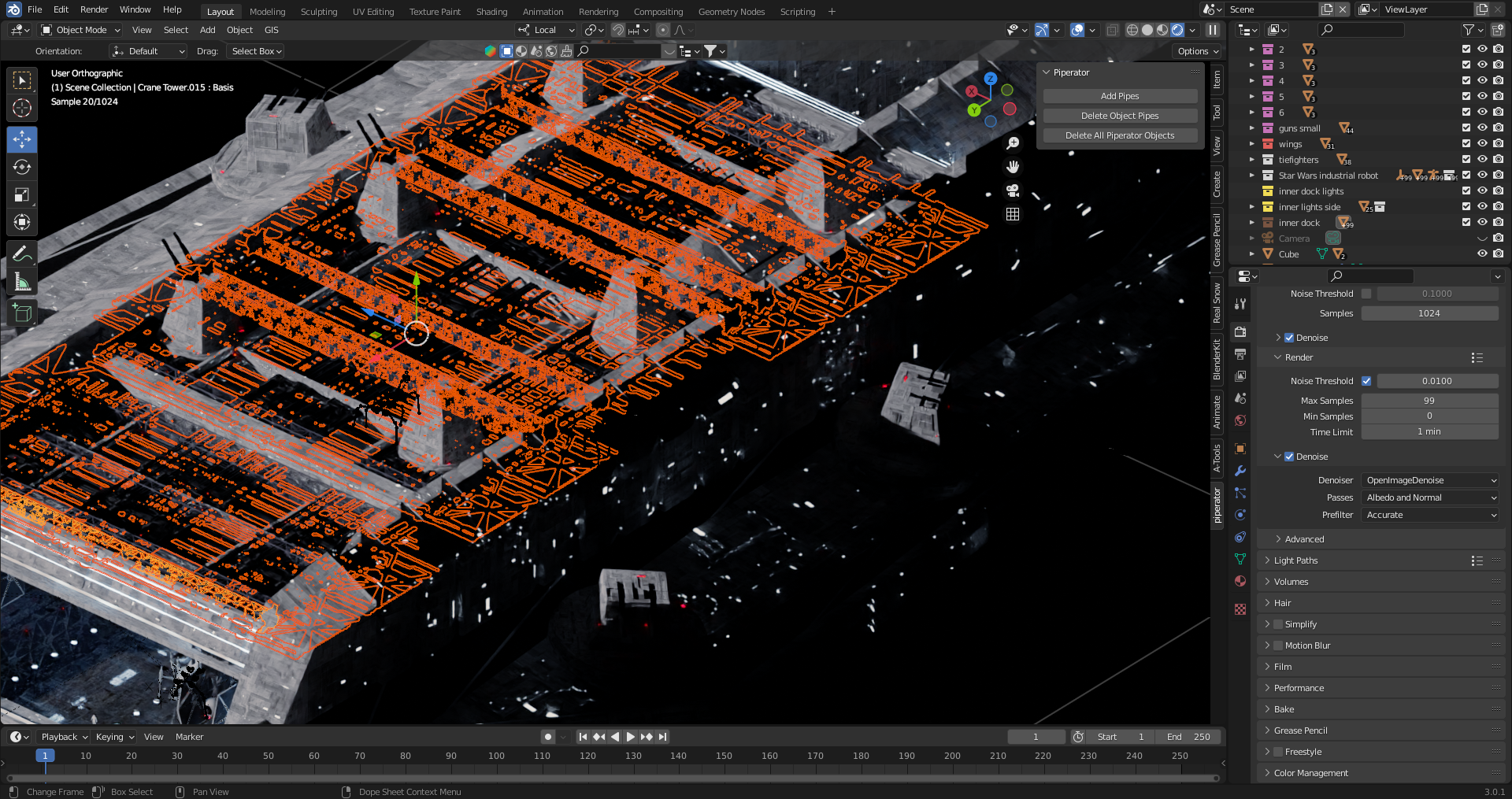Screen dimensions: 1512x799
Task: Switch viewport to rendered shading
Action: (x=1177, y=30)
